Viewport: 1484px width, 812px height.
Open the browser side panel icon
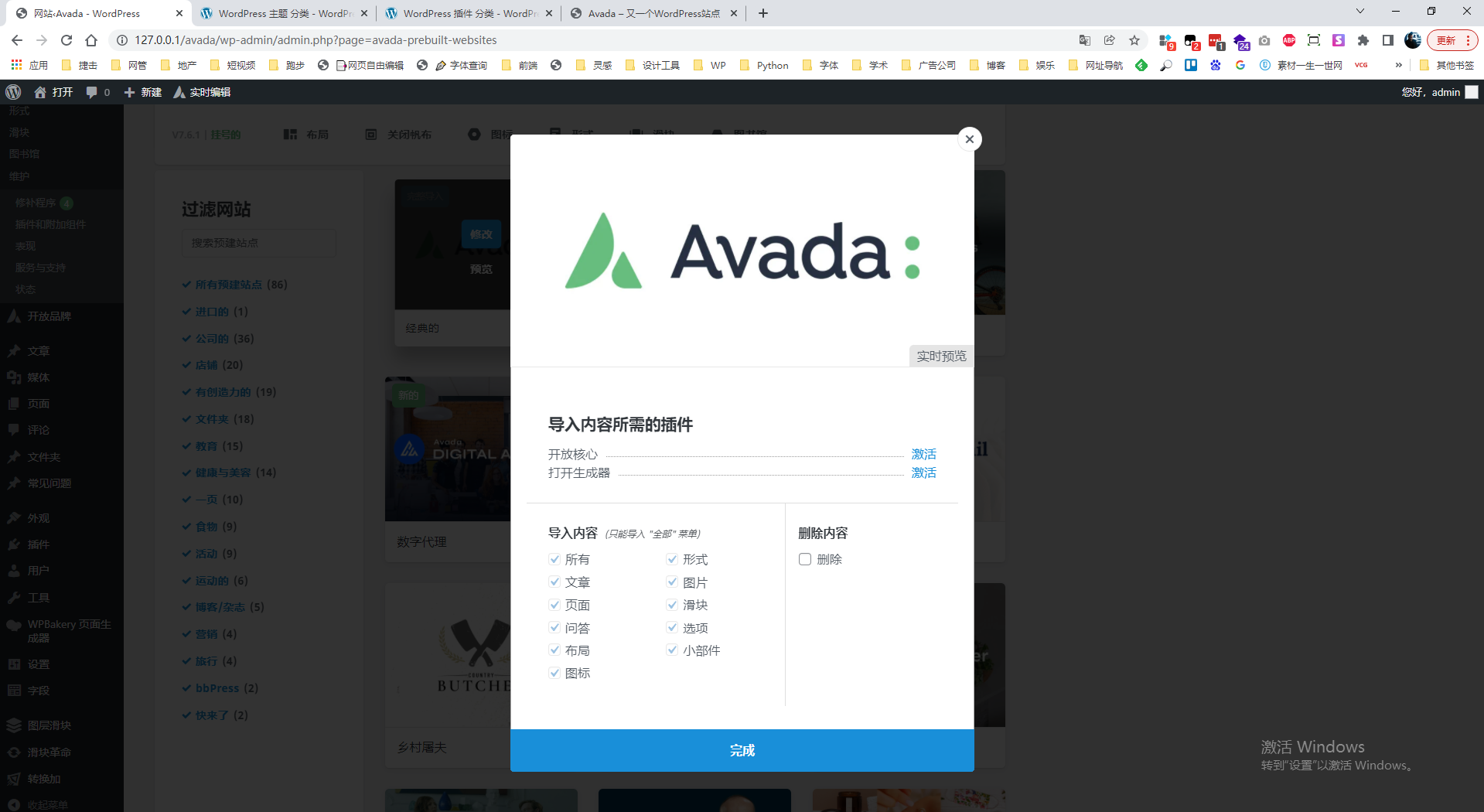tap(1388, 40)
